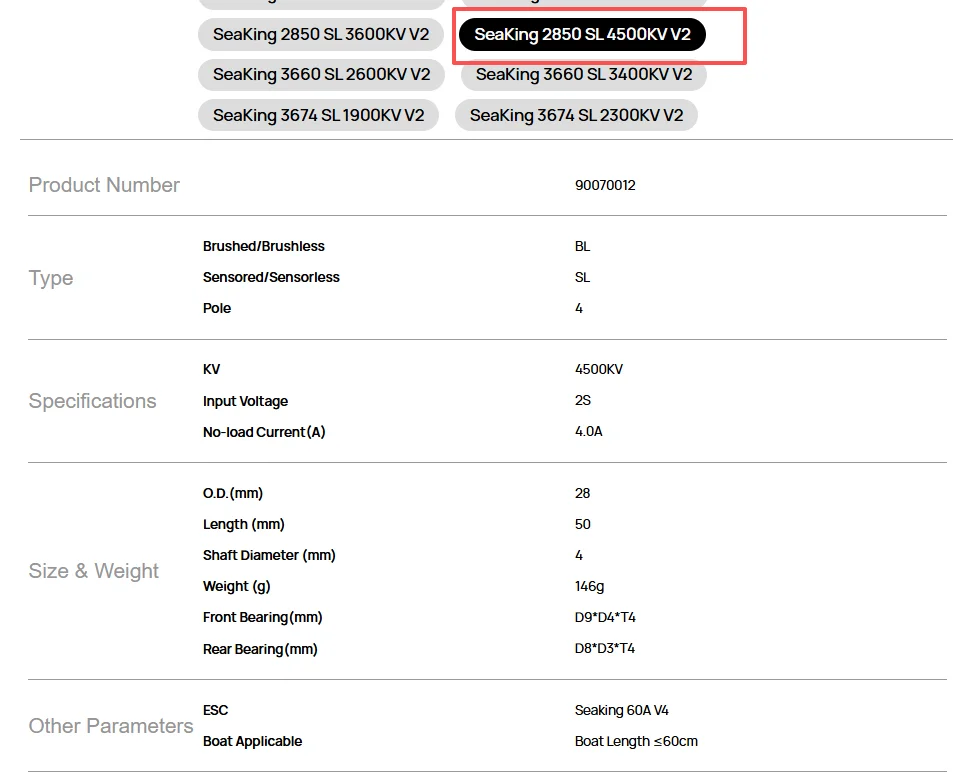Click the D8*D3*T4 bearing value
The width and height of the screenshot is (953, 776).
(x=605, y=648)
